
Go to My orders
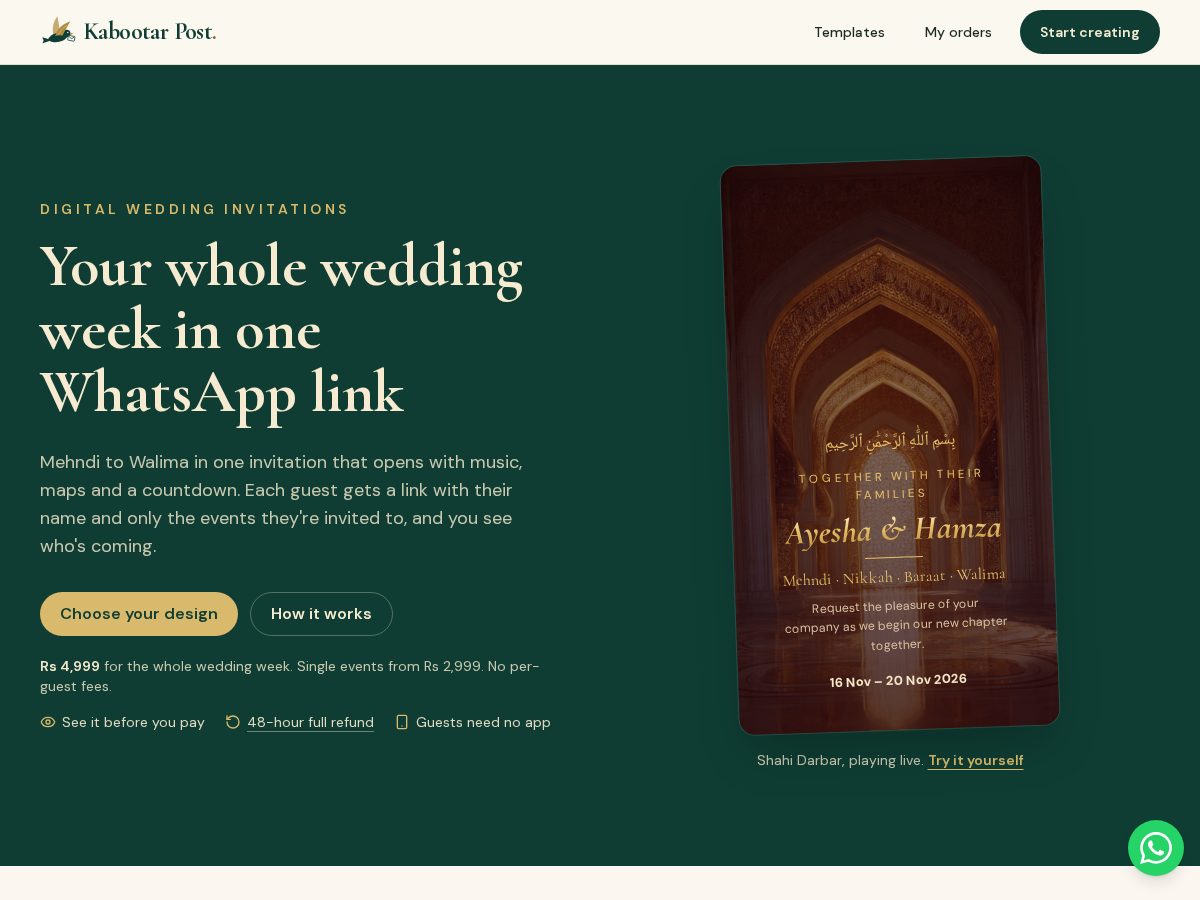pyautogui.click(x=958, y=32)
